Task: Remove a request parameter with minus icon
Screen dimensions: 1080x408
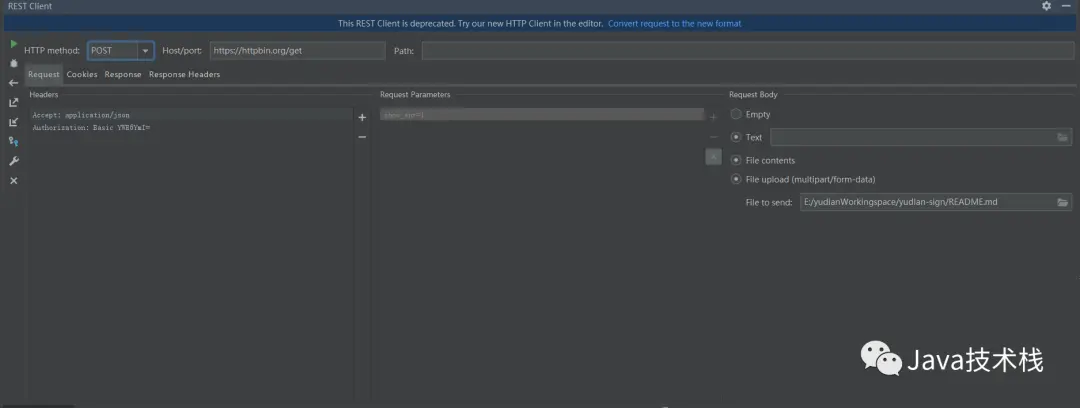Action: 713,137
